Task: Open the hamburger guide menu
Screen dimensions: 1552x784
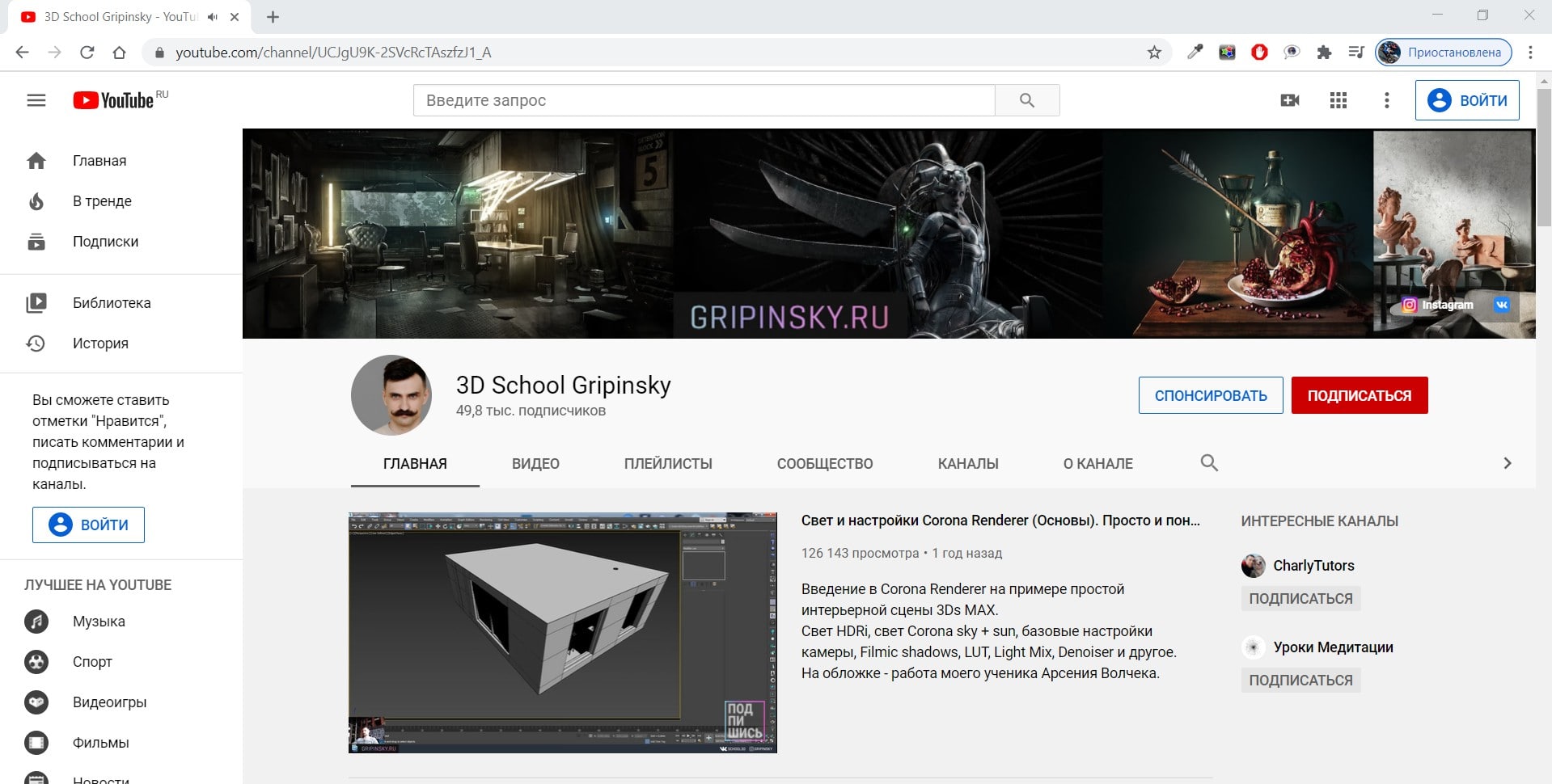Action: click(x=36, y=100)
